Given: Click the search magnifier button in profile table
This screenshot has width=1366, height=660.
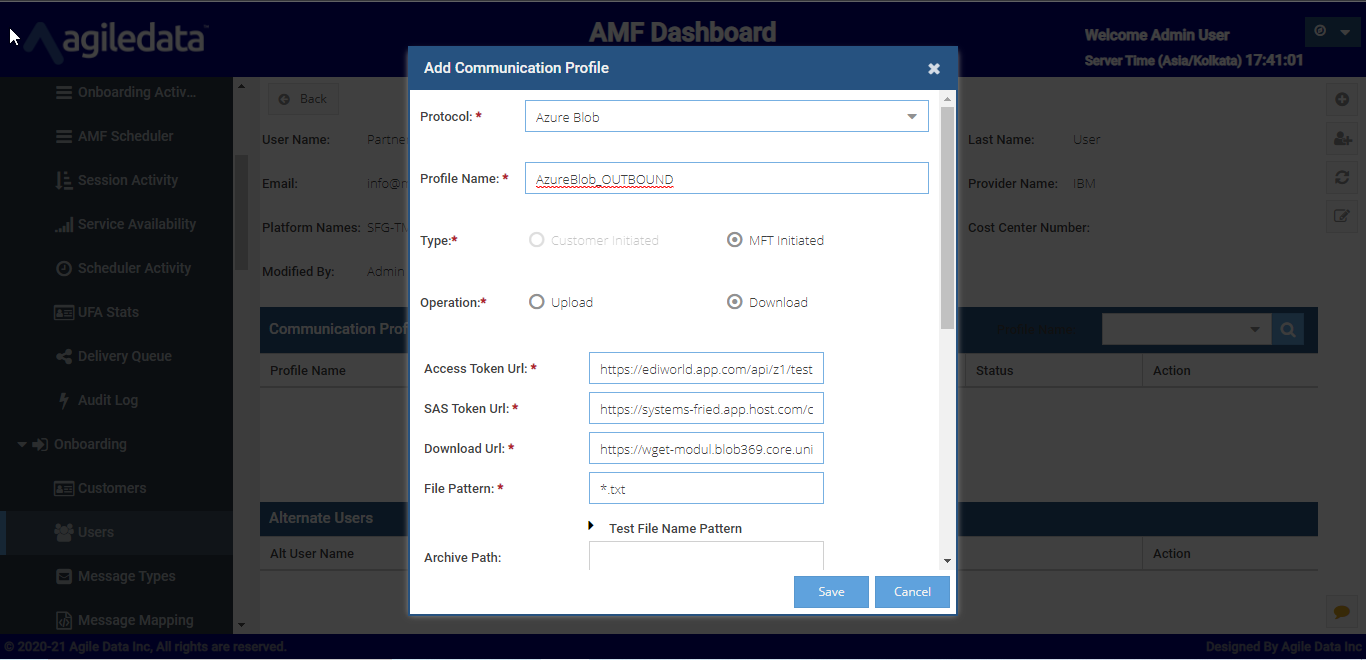Looking at the screenshot, I should click(x=1287, y=329).
